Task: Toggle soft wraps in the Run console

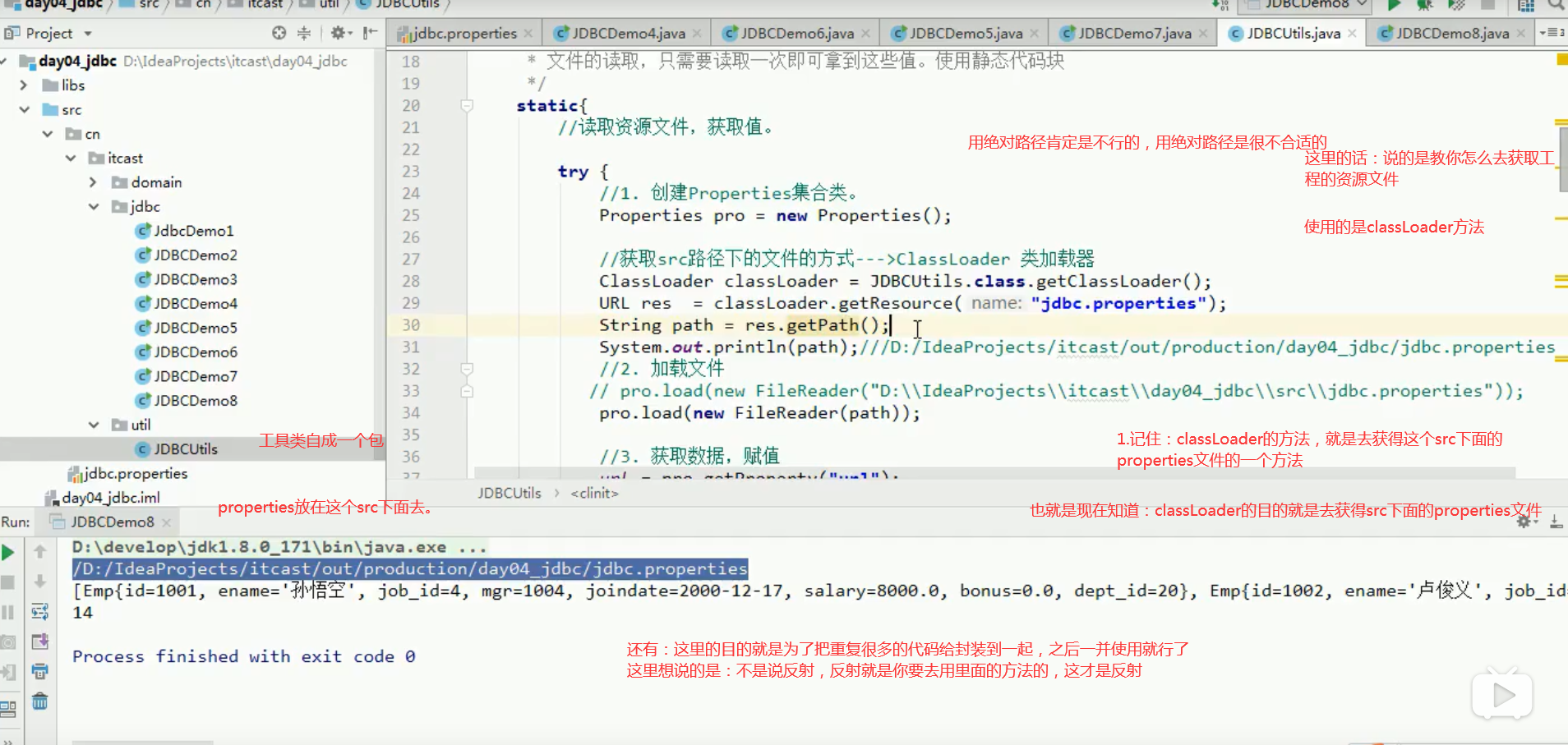Action: (39, 611)
